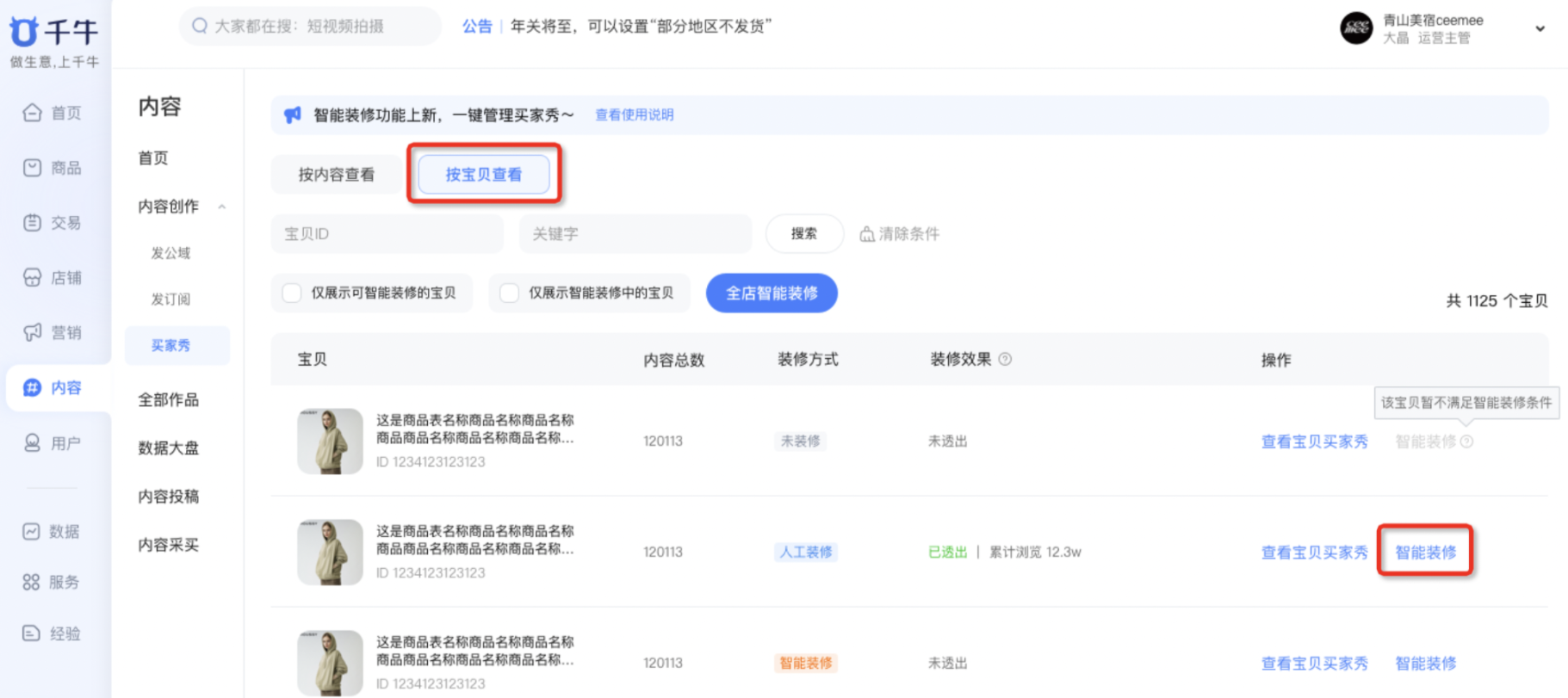
Task: Open 数据大盘 menu item
Action: (169, 448)
